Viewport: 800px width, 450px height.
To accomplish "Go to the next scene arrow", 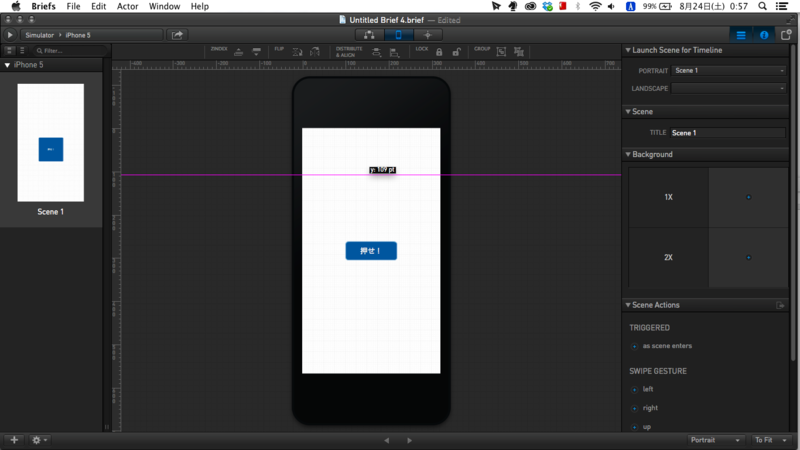I will point(409,440).
